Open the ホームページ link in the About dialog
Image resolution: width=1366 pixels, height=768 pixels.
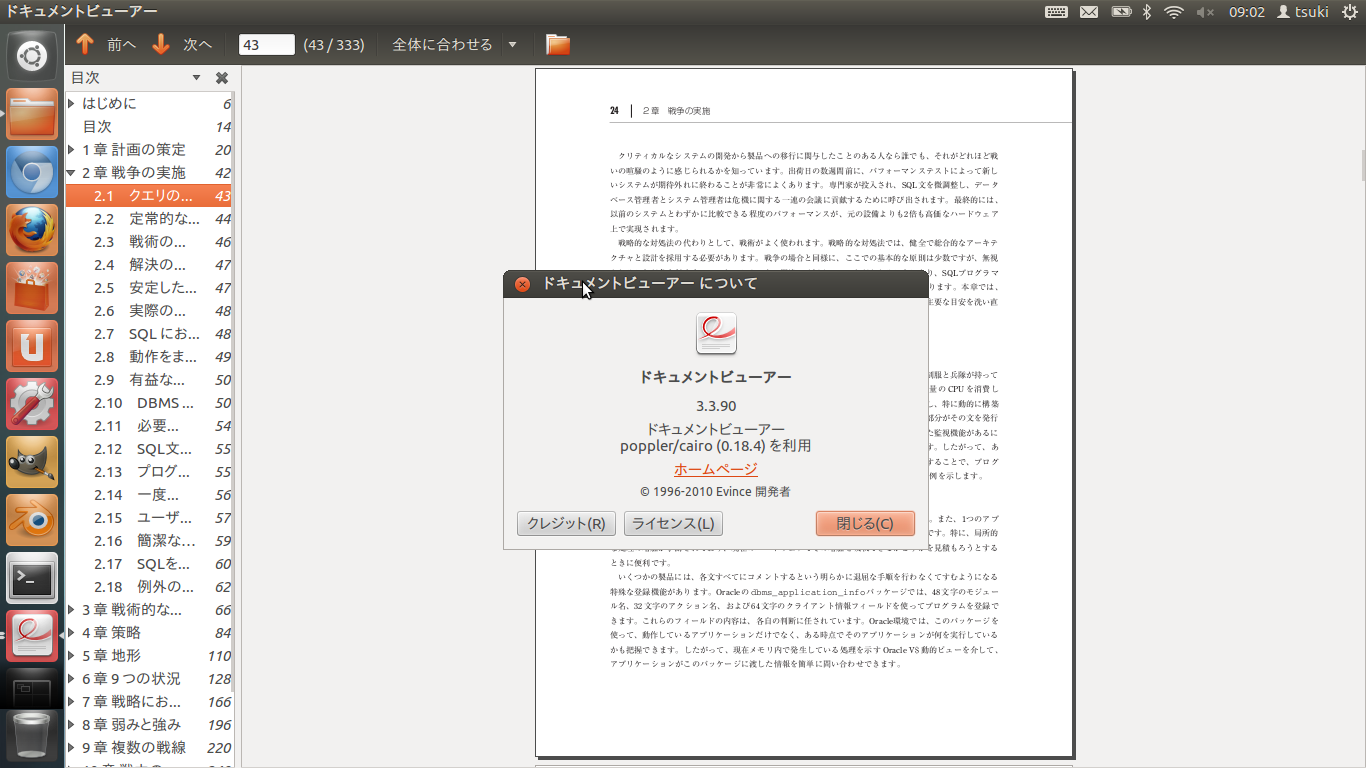[716, 470]
